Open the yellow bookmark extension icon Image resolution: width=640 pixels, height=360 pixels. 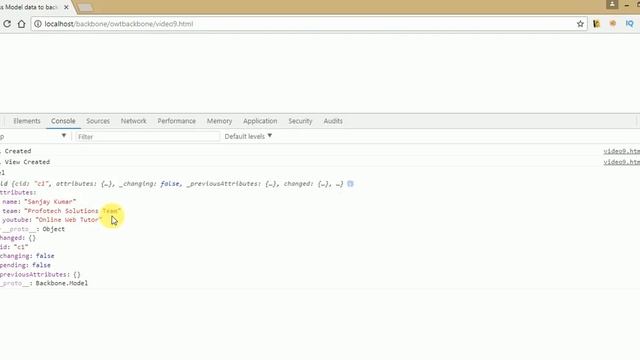click(x=596, y=24)
